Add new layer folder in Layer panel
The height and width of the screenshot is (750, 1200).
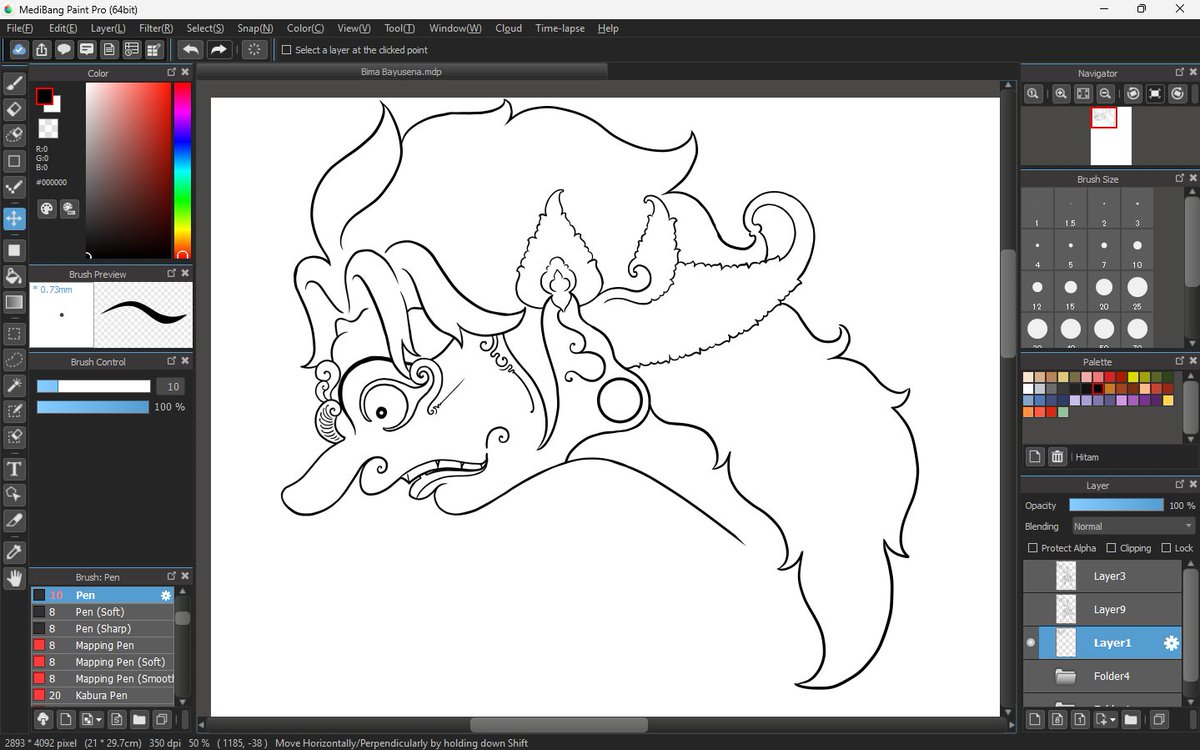click(x=1131, y=719)
